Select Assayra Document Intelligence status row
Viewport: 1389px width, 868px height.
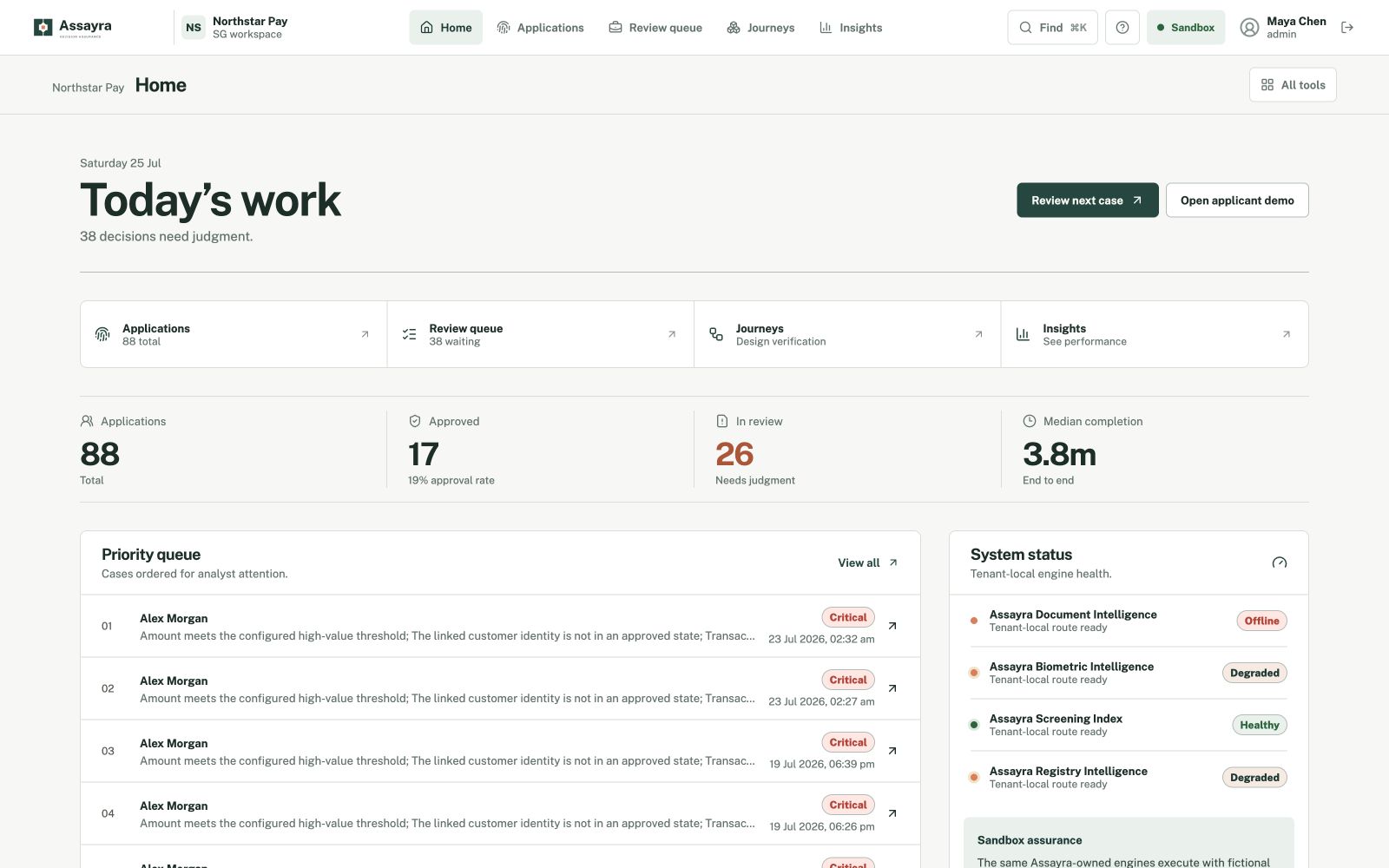click(x=1129, y=621)
